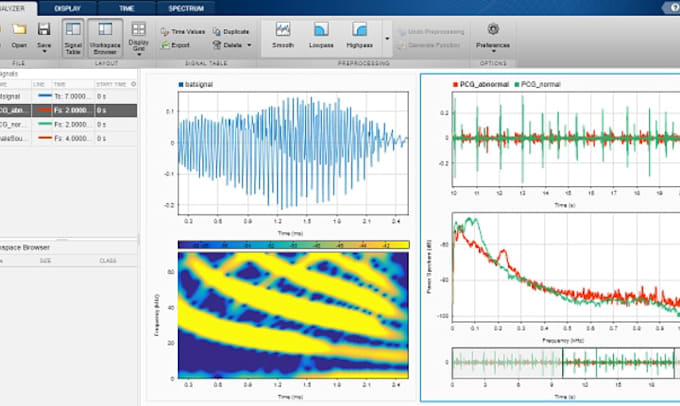Select the PCG_abnormal signal row
Viewport: 680px width, 406px height.
[69, 110]
